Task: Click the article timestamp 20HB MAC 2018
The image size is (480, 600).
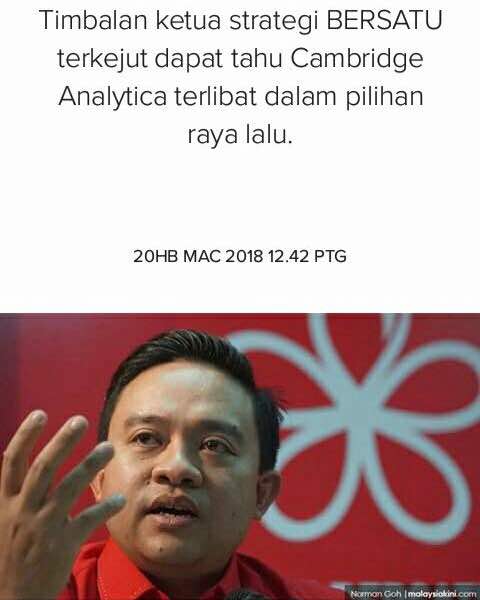Action: pyautogui.click(x=198, y=256)
